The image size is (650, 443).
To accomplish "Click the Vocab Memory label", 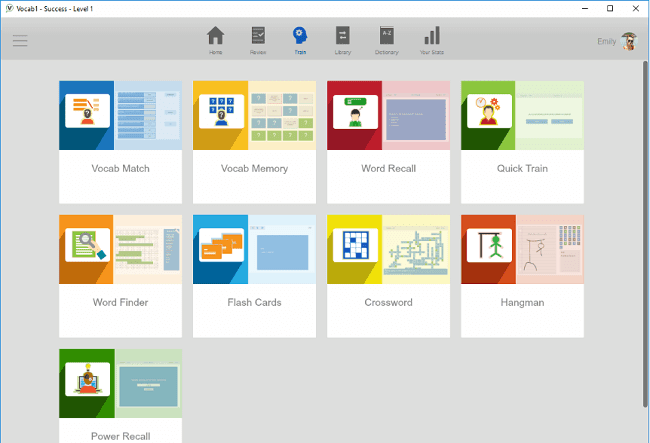I will tap(255, 169).
